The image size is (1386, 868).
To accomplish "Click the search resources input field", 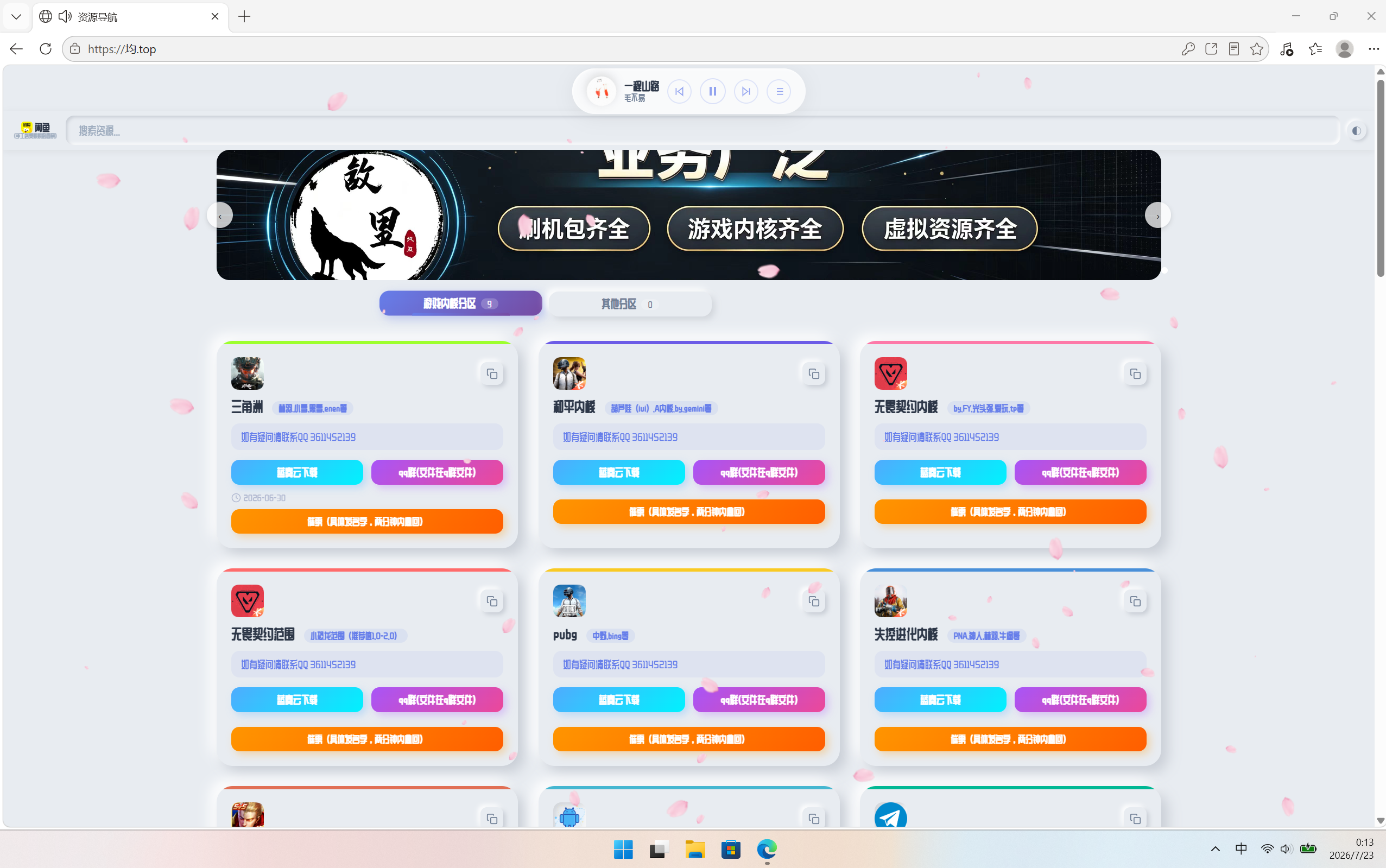I will pyautogui.click(x=703, y=130).
